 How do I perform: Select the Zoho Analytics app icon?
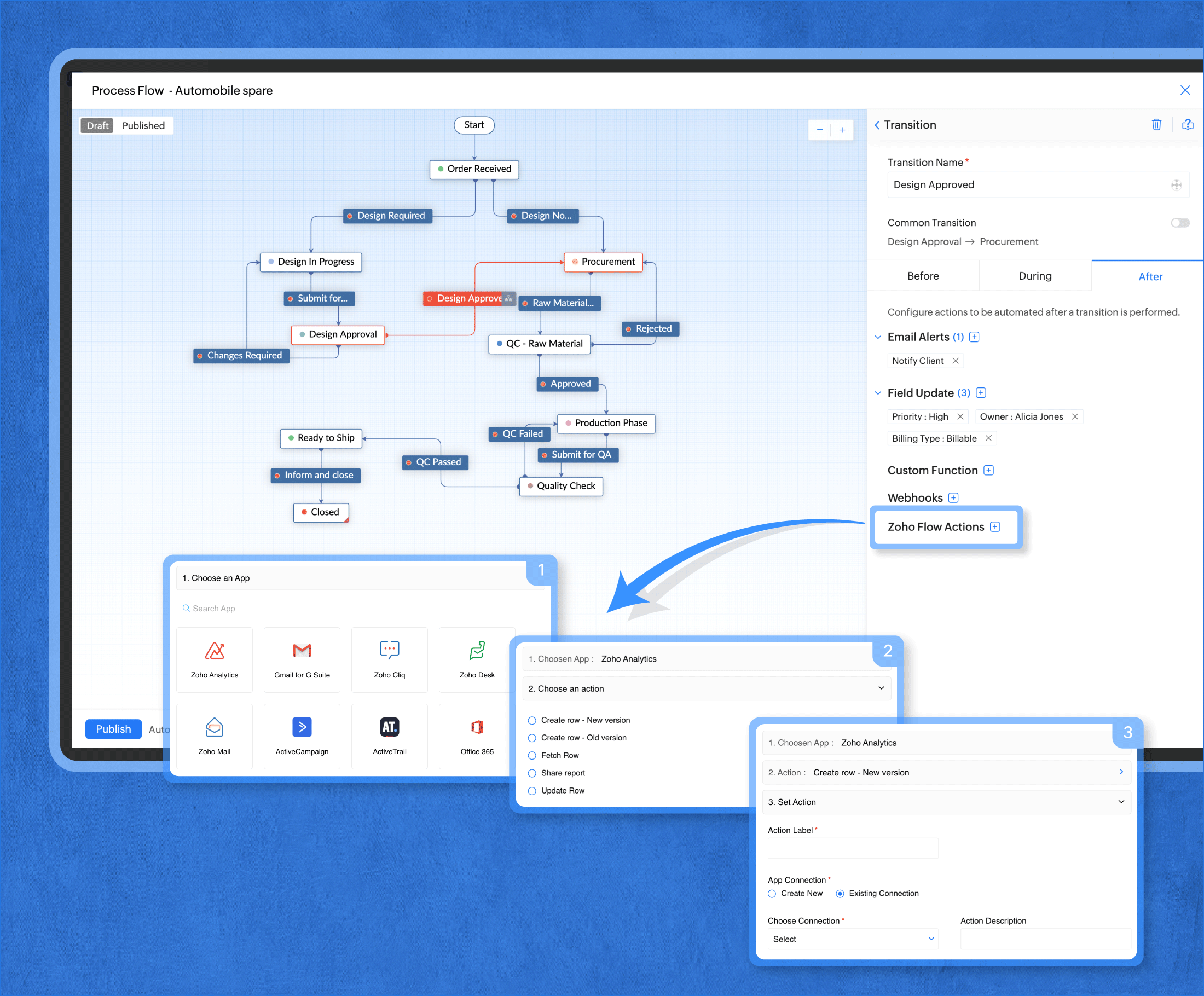(x=215, y=658)
